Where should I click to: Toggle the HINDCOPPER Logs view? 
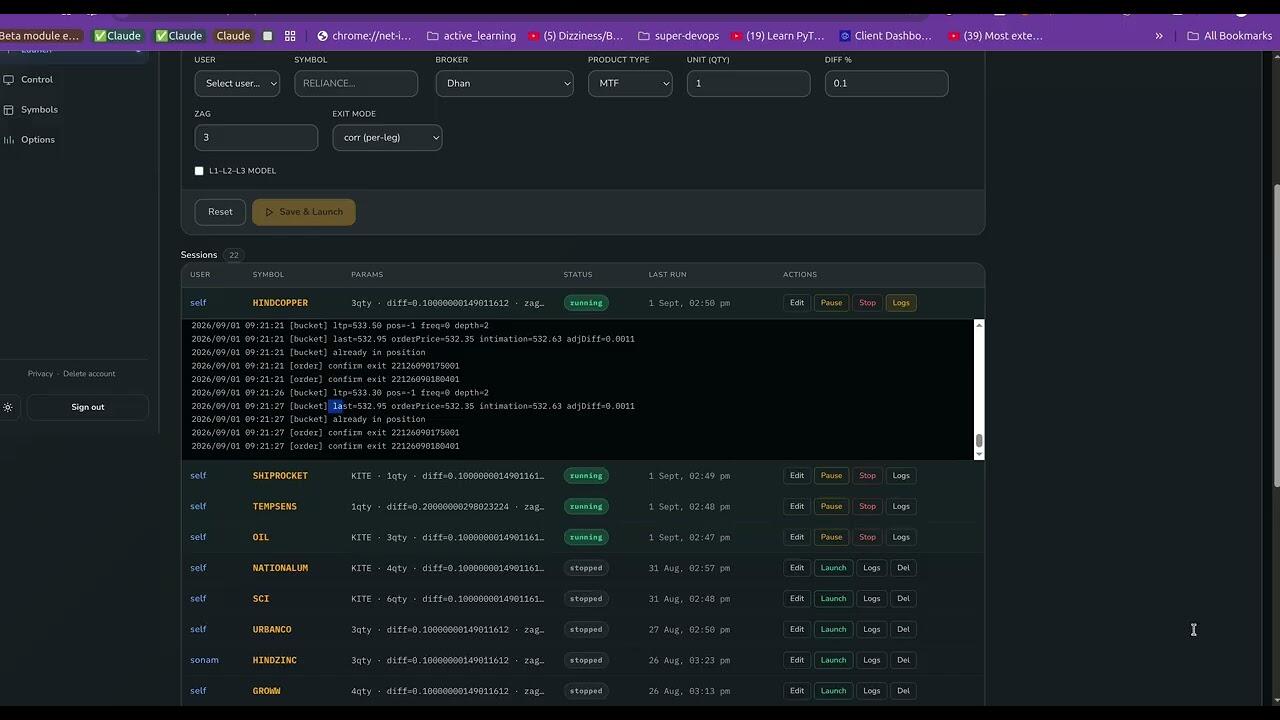pos(901,303)
